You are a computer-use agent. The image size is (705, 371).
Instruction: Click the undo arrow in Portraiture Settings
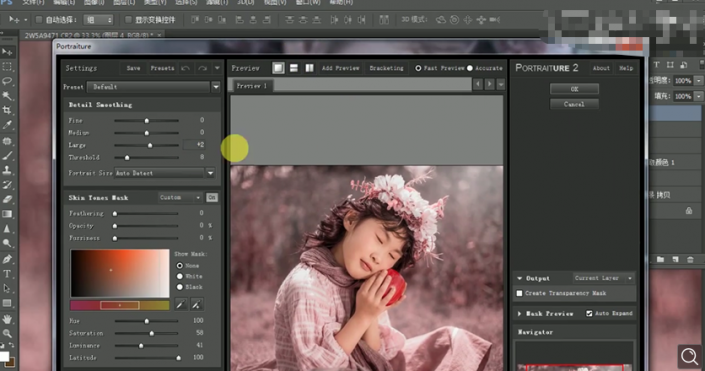[x=185, y=68]
